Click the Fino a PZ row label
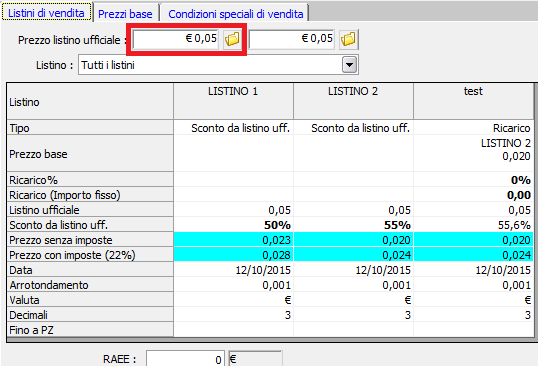This screenshot has width=538, height=366. pos(90,330)
